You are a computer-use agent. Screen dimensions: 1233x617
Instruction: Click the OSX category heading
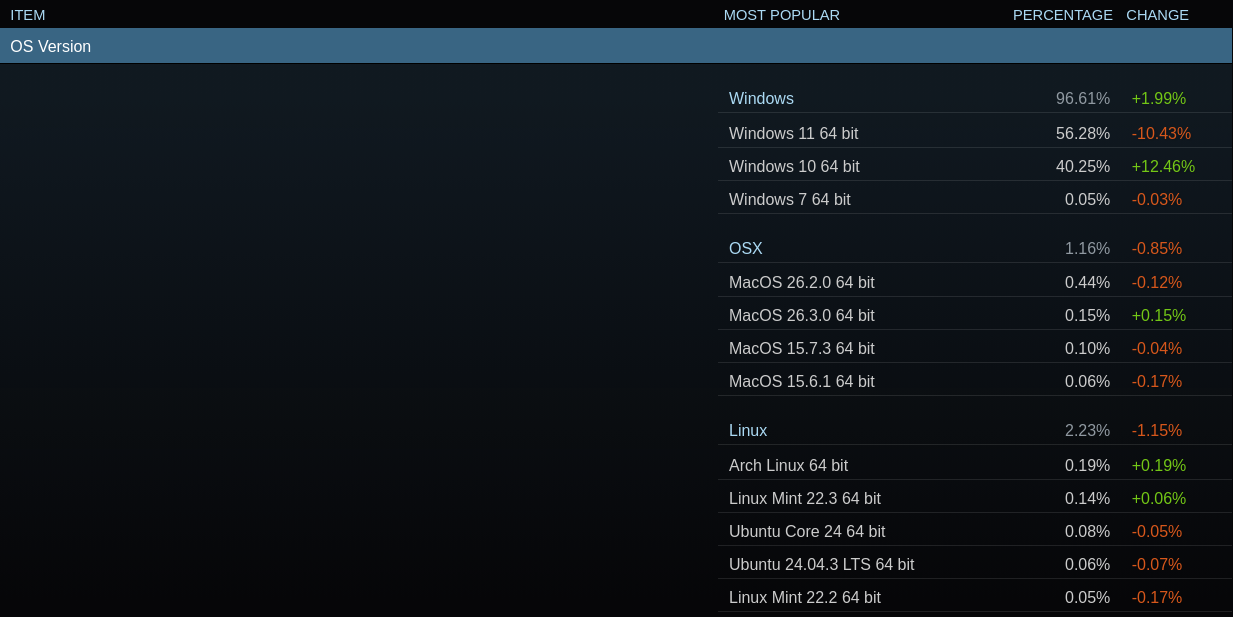pyautogui.click(x=745, y=248)
